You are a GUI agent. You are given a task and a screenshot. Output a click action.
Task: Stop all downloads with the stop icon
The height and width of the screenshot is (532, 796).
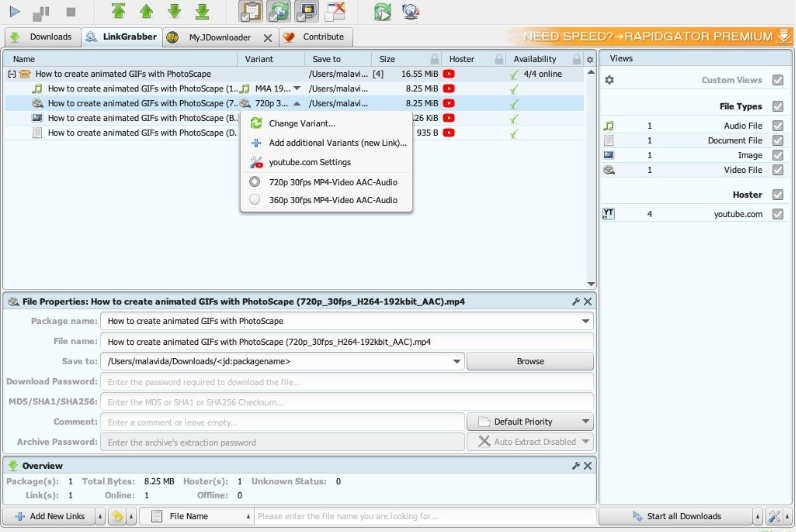pyautogui.click(x=71, y=12)
